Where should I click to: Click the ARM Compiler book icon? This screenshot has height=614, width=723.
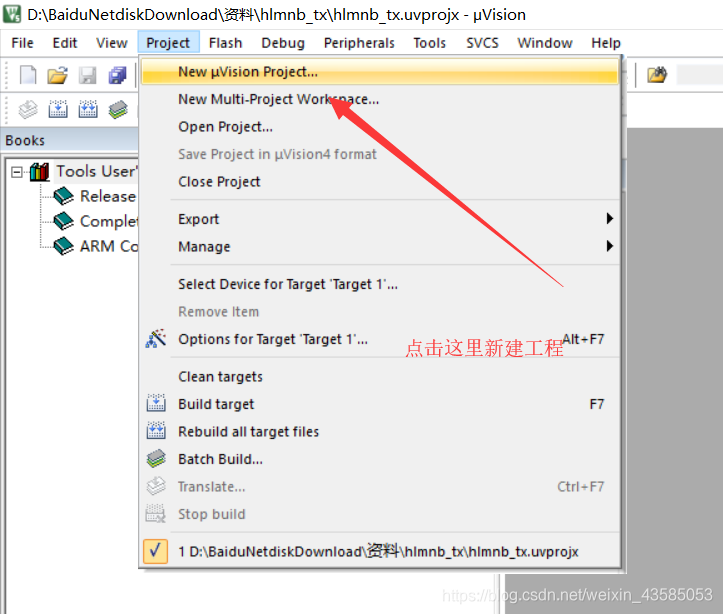64,246
